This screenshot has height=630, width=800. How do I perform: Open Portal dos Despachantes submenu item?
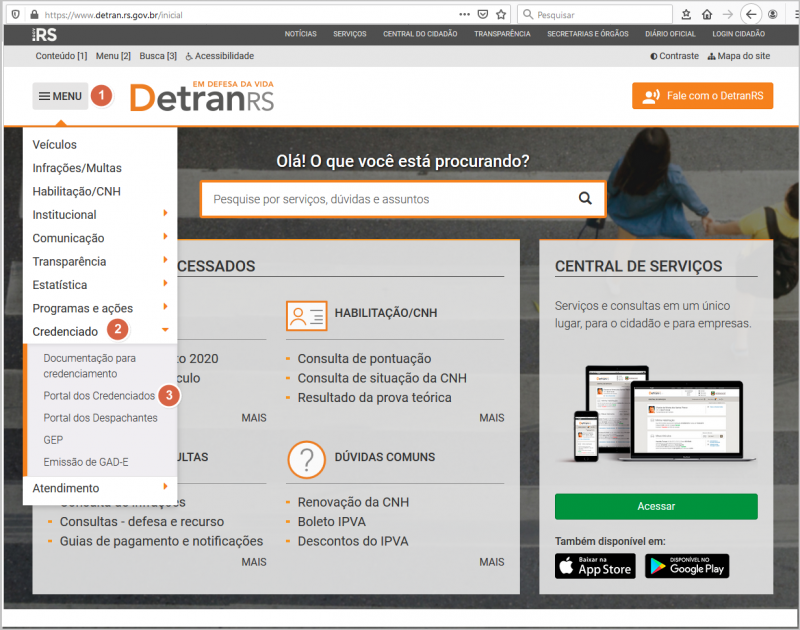101,418
